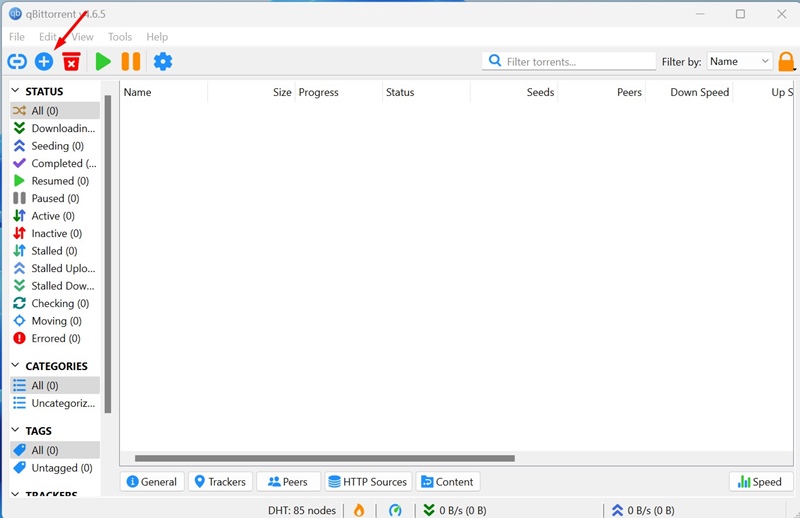Select the Seeding (0) filter

pos(55,146)
